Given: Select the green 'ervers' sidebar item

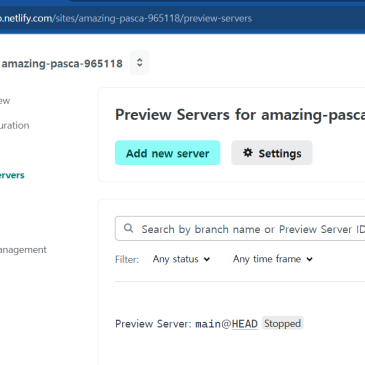Looking at the screenshot, I should (12, 175).
